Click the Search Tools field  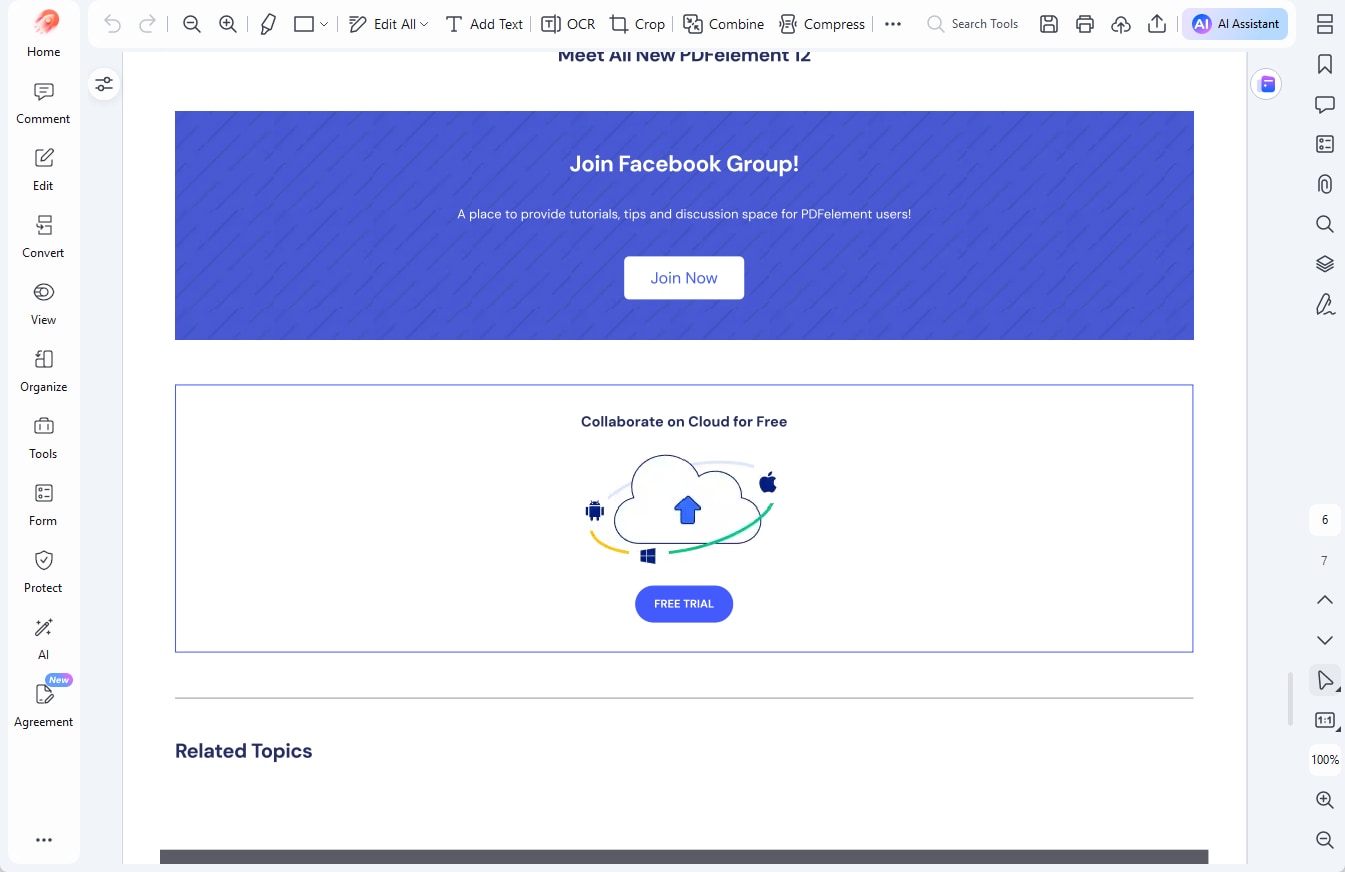[x=973, y=24]
